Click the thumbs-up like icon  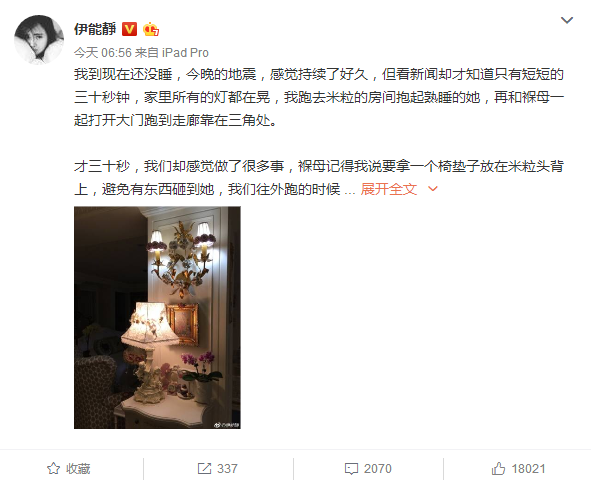(498, 469)
